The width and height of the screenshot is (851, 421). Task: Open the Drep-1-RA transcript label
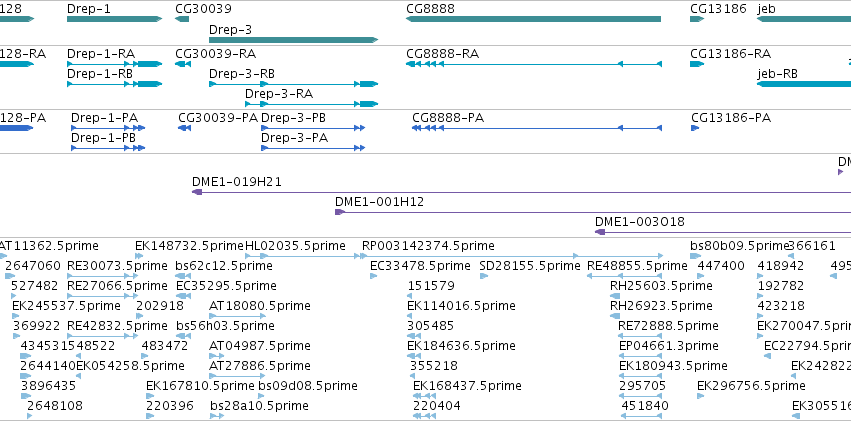coord(101,54)
